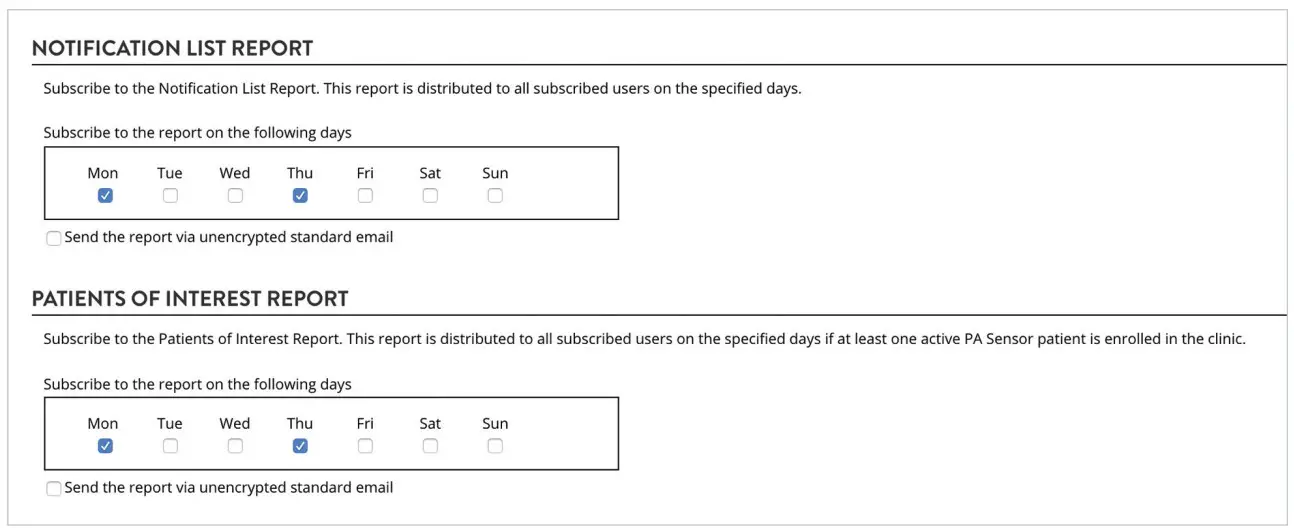Screen dimensions: 1294x531
Task: Disable Thu in Notification List Report
Action: coord(300,196)
